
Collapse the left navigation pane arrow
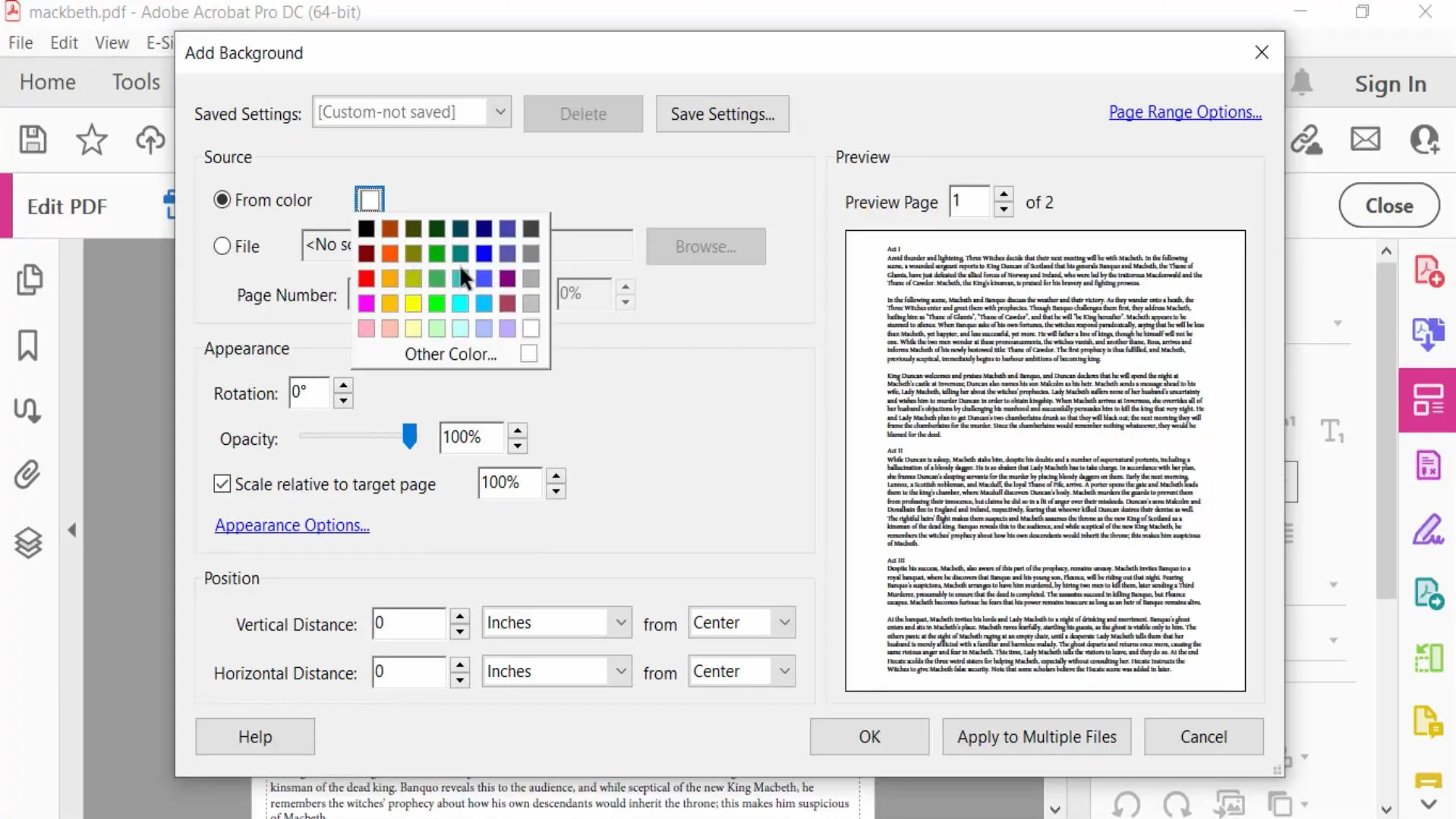(72, 530)
